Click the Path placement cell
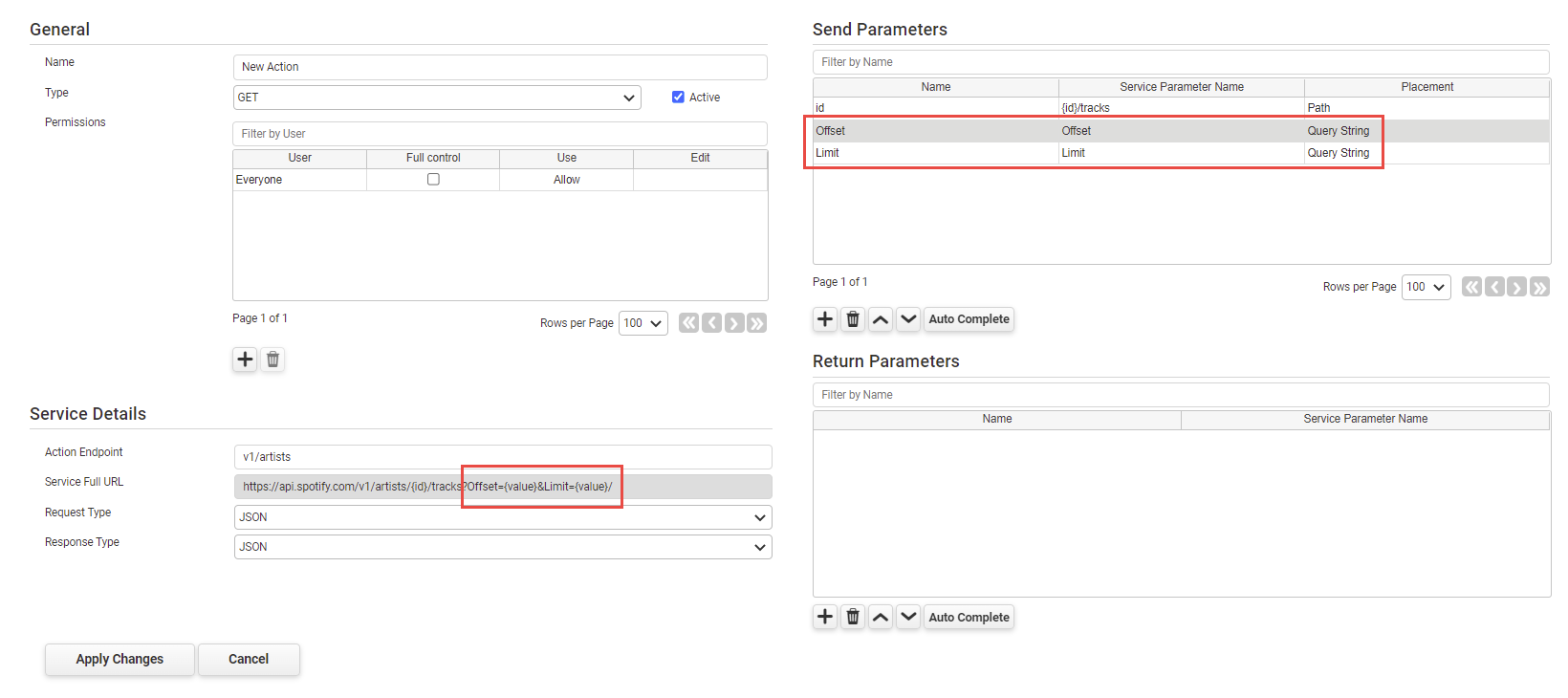This screenshot has width=1568, height=698. point(1427,108)
